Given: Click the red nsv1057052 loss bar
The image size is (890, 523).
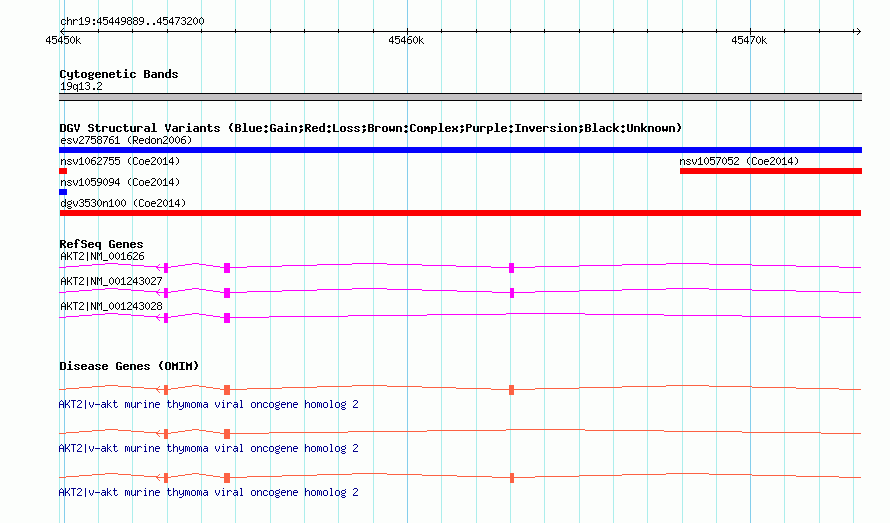Looking at the screenshot, I should [771, 171].
